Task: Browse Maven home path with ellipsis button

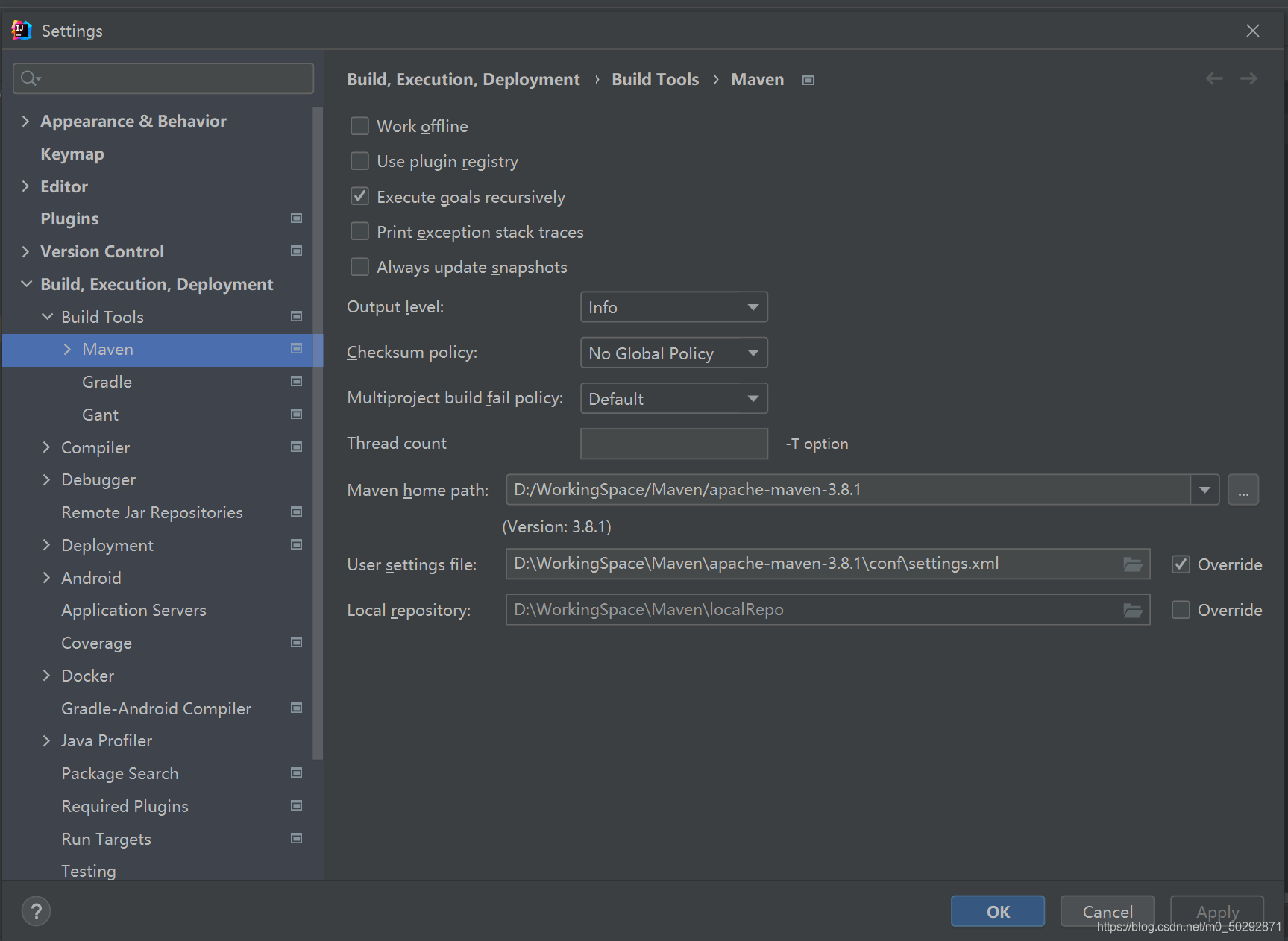Action: click(1243, 490)
